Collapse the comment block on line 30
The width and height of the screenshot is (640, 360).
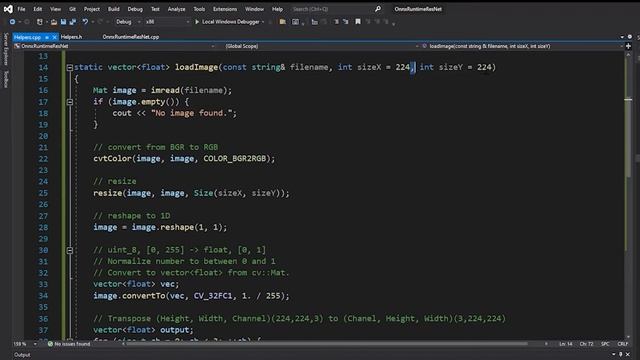(x=70, y=250)
